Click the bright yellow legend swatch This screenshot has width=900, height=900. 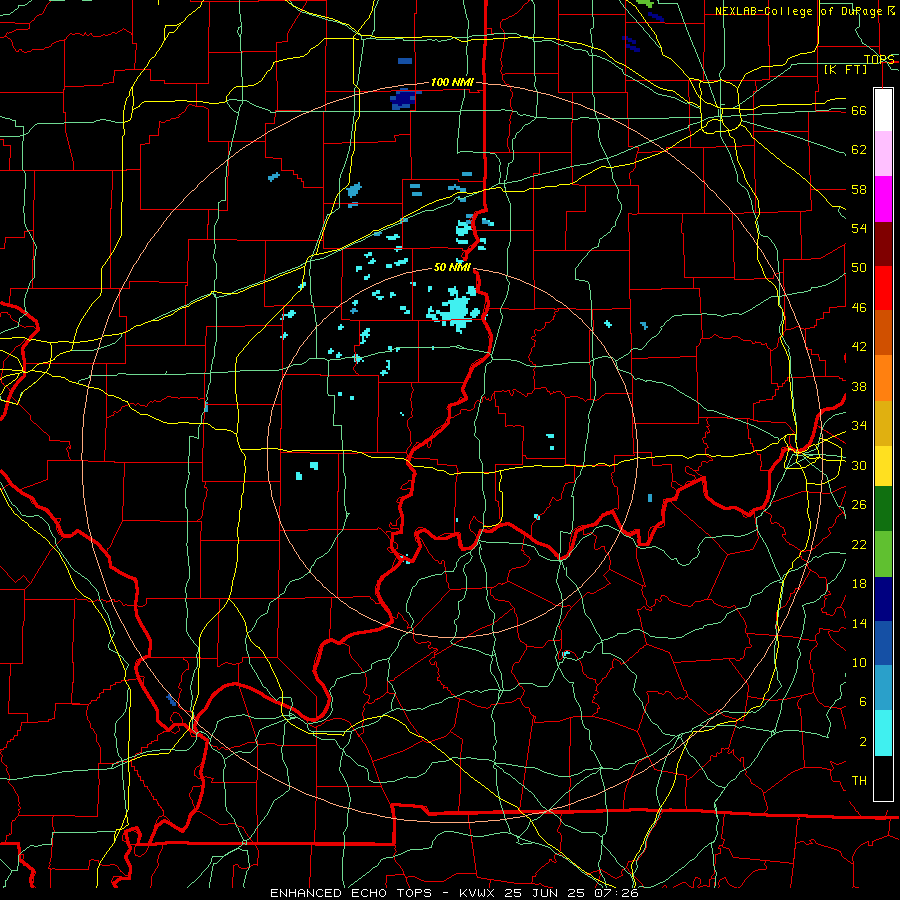tap(883, 466)
